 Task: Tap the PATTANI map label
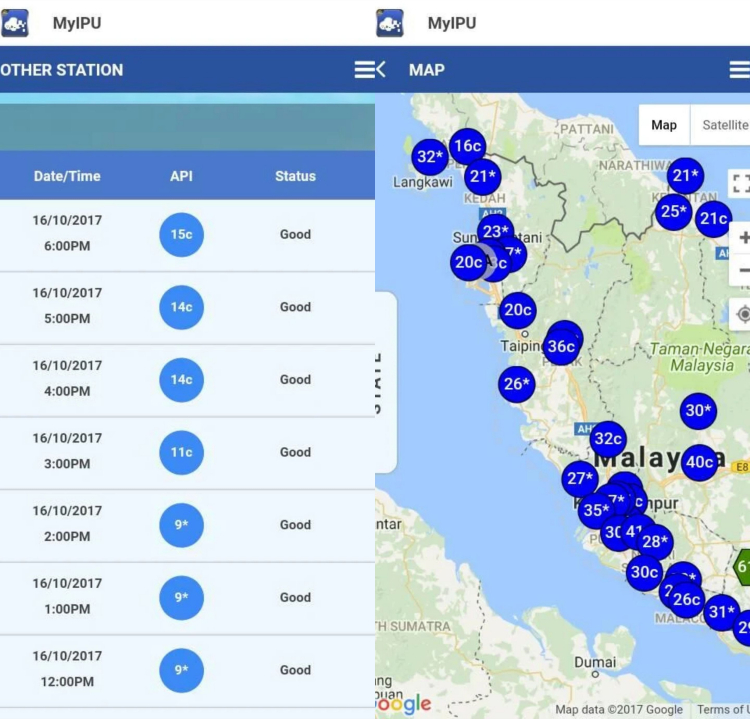click(x=586, y=129)
